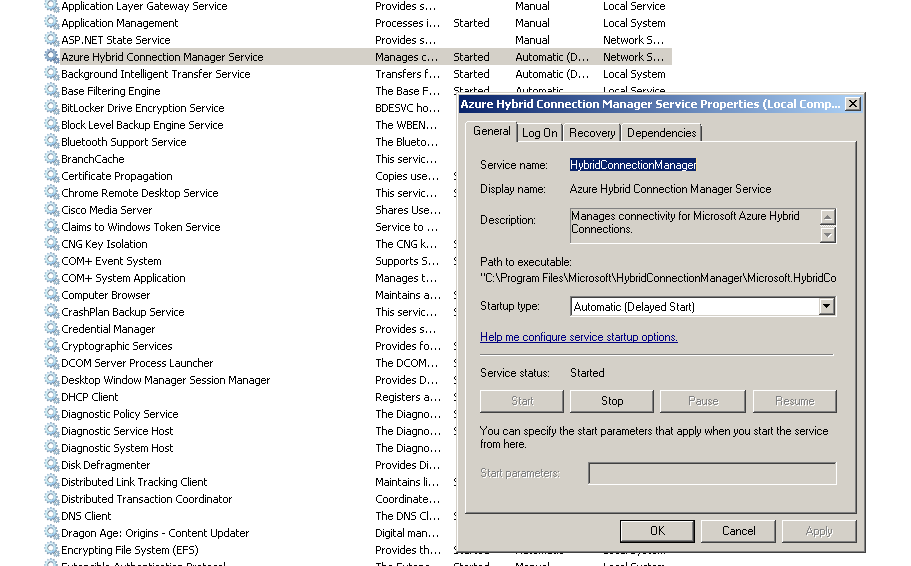Click the gear icon next to Chrome Remote Desktop Service

pyautogui.click(x=52, y=193)
